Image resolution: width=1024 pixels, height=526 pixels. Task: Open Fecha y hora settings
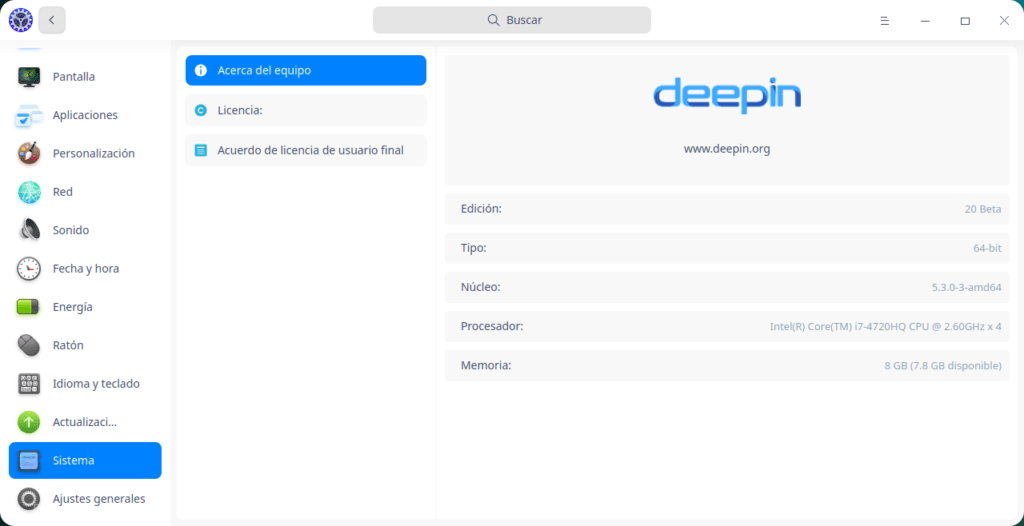point(85,269)
